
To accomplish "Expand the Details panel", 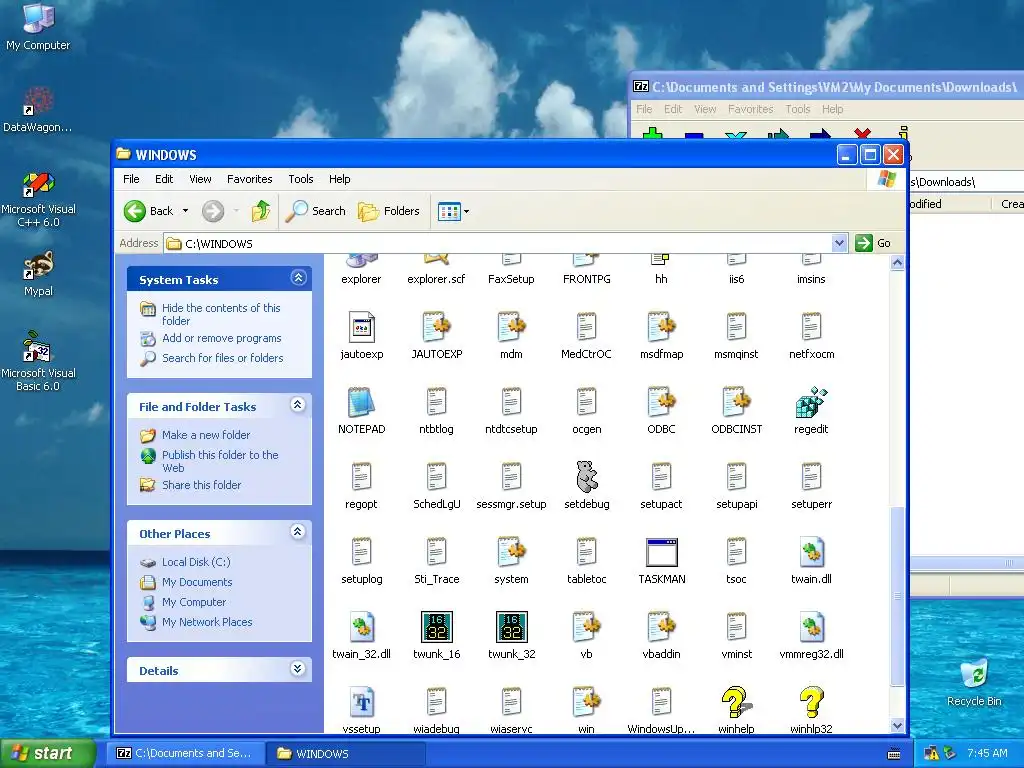I will (x=298, y=669).
